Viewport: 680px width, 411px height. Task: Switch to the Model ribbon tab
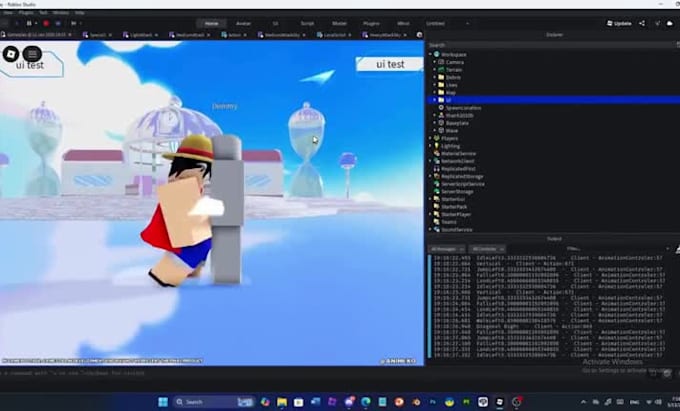[340, 23]
